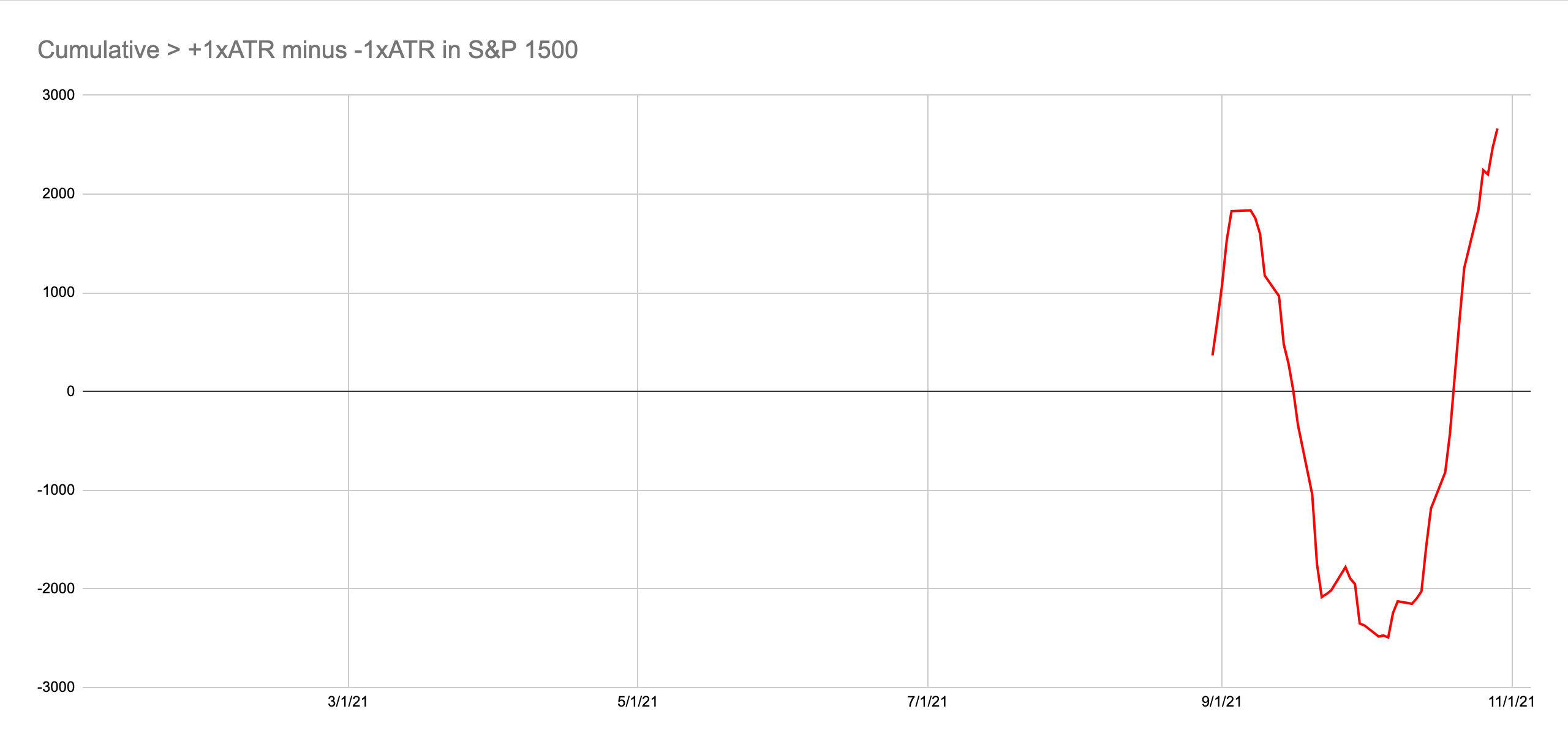Click the red line's flat plateau below 2000
The height and width of the screenshot is (747, 1568).
coord(1241,211)
